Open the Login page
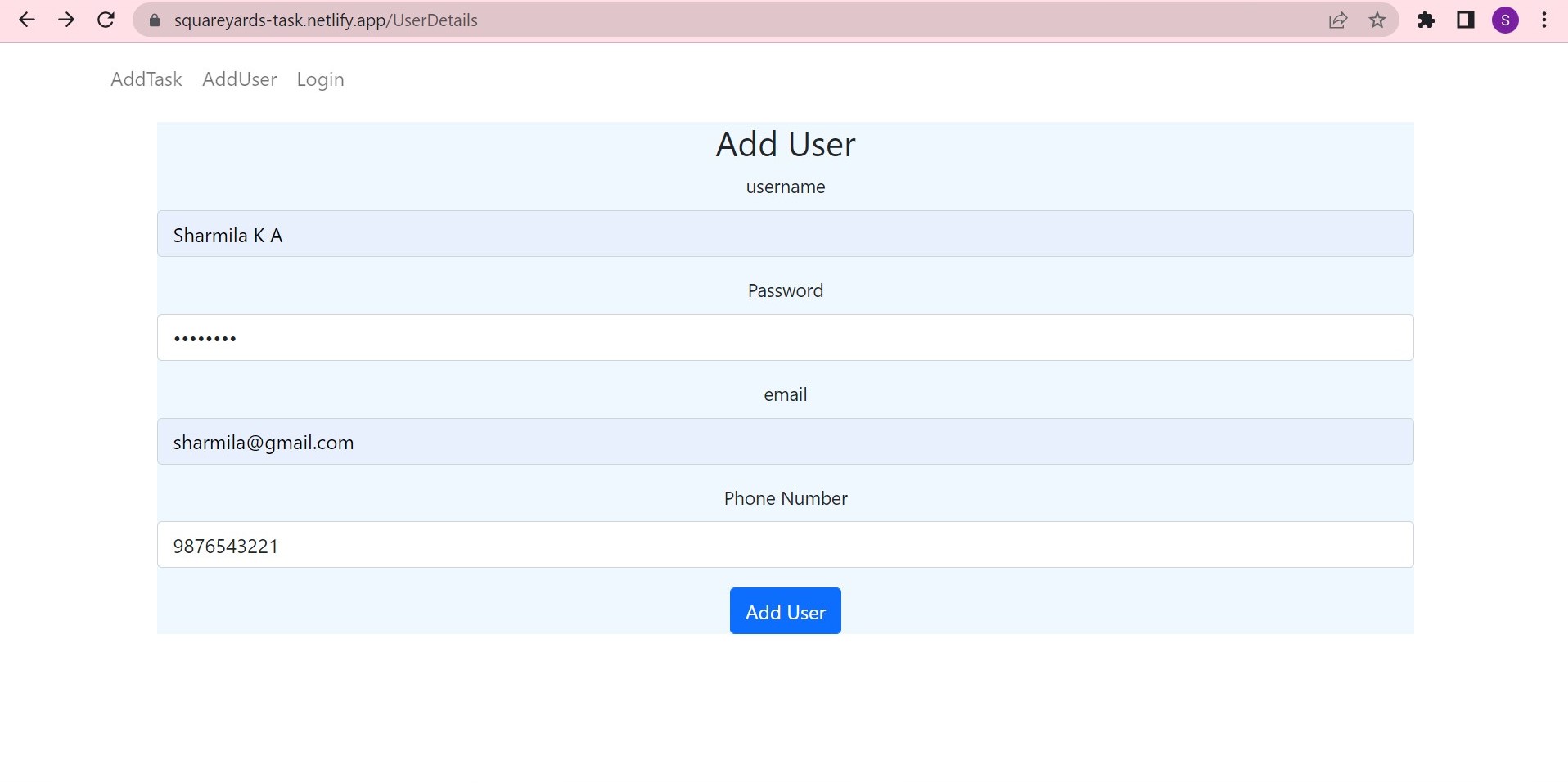 coord(320,79)
